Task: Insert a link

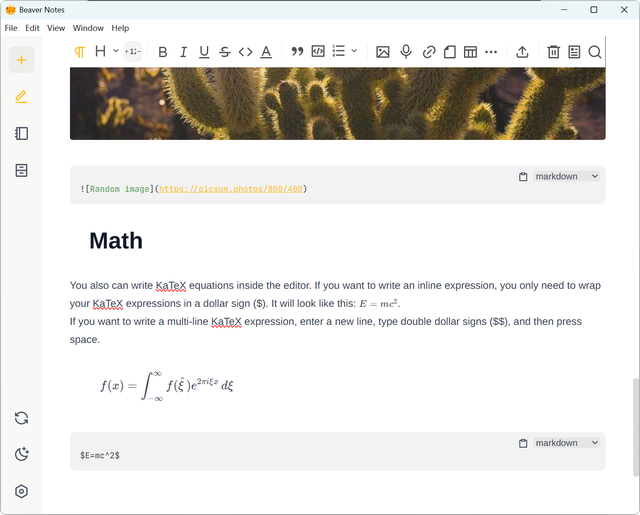Action: (x=429, y=52)
